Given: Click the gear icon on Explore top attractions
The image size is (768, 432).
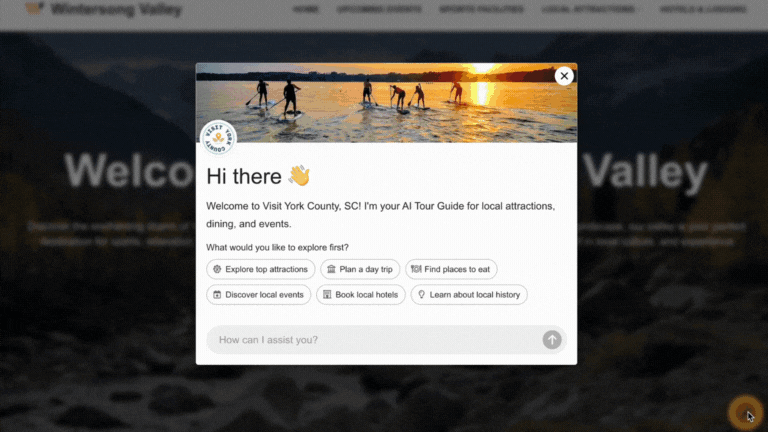Looking at the screenshot, I should point(217,269).
